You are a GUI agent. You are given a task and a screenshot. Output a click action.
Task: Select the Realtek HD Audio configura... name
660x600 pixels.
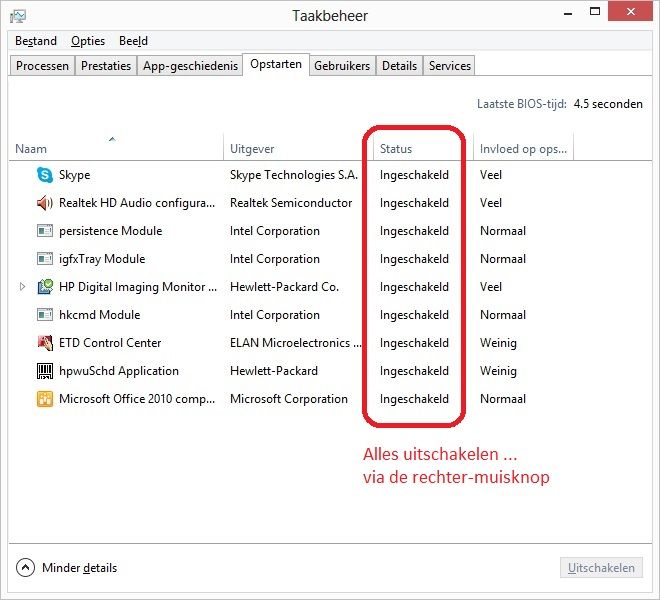click(137, 203)
